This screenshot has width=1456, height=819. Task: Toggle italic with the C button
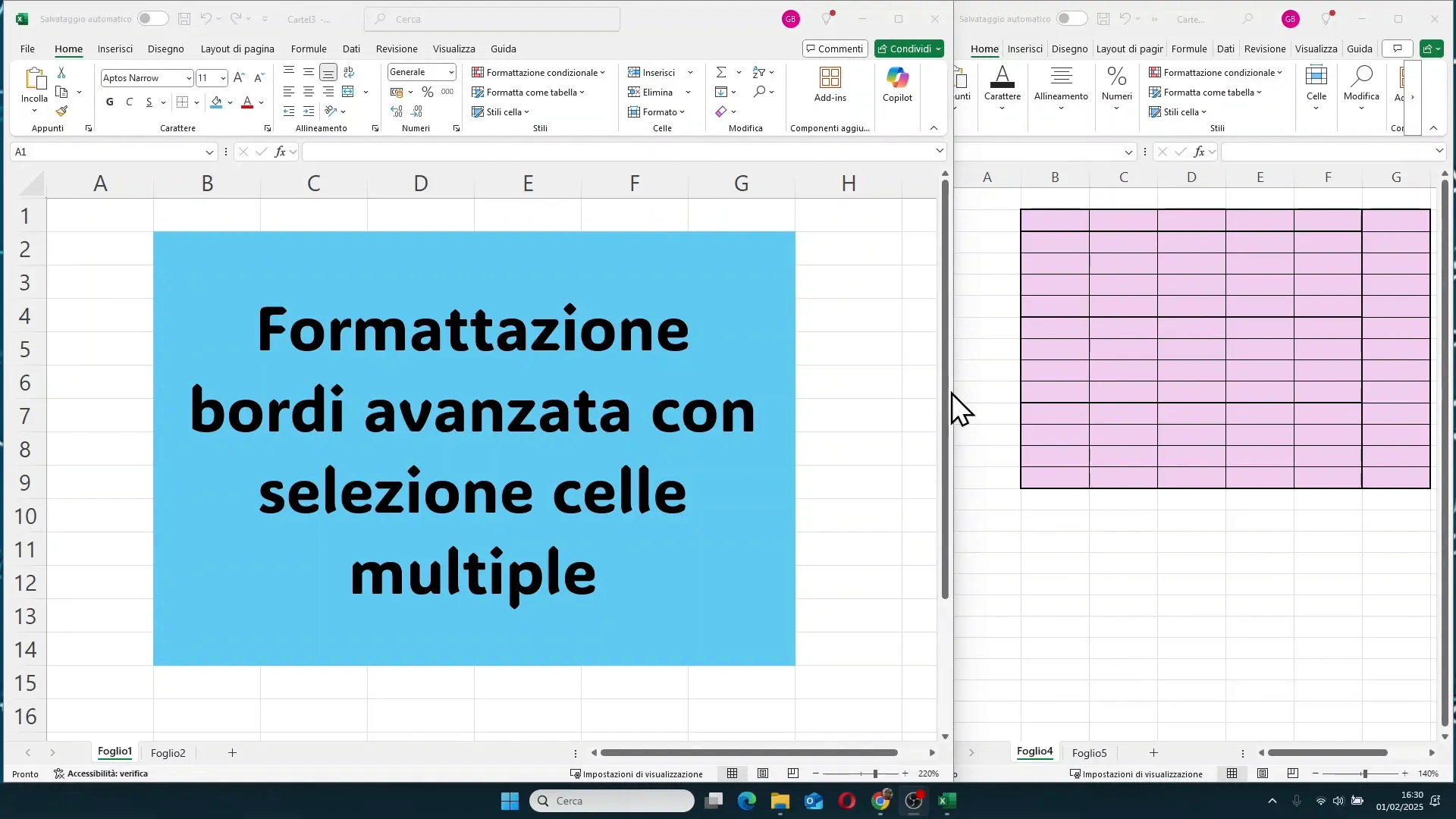click(x=130, y=102)
